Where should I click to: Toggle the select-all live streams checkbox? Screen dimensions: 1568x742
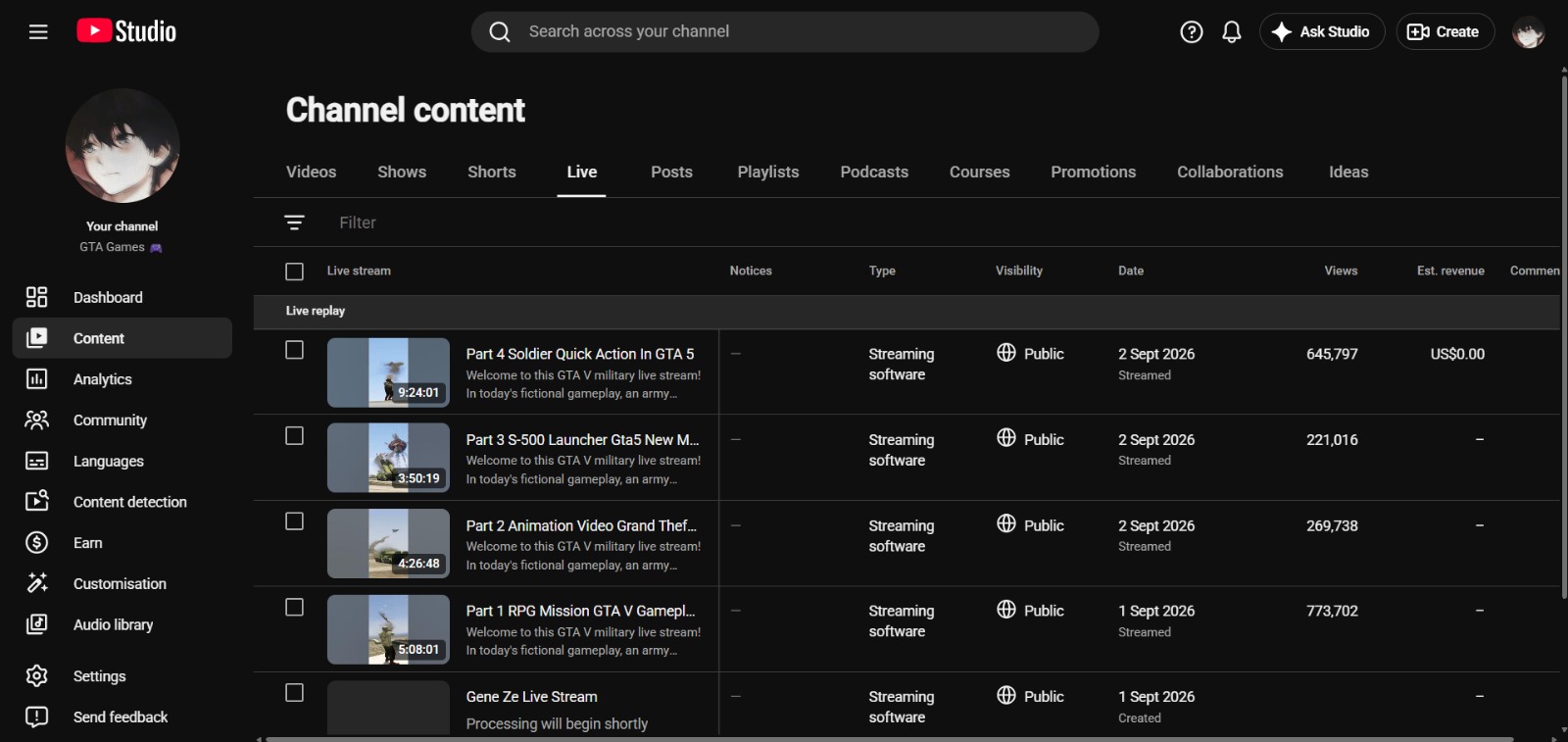coord(294,271)
